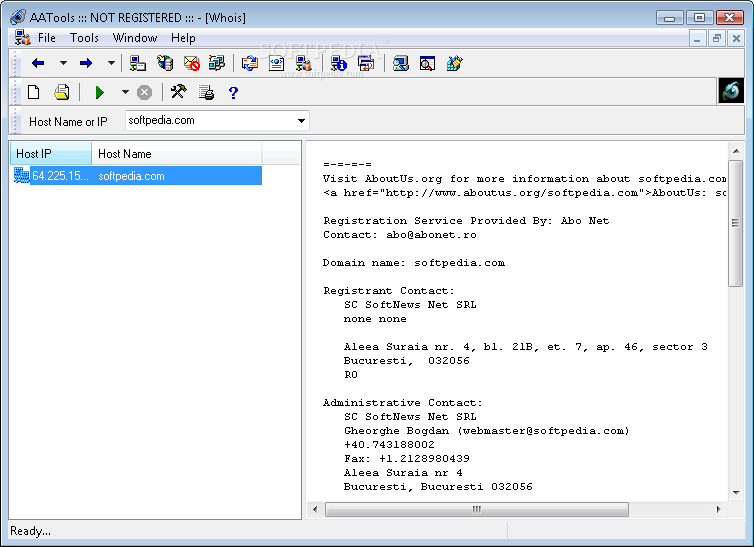
Task: Click the horizontal scrollbar right arrow
Action: 718,509
